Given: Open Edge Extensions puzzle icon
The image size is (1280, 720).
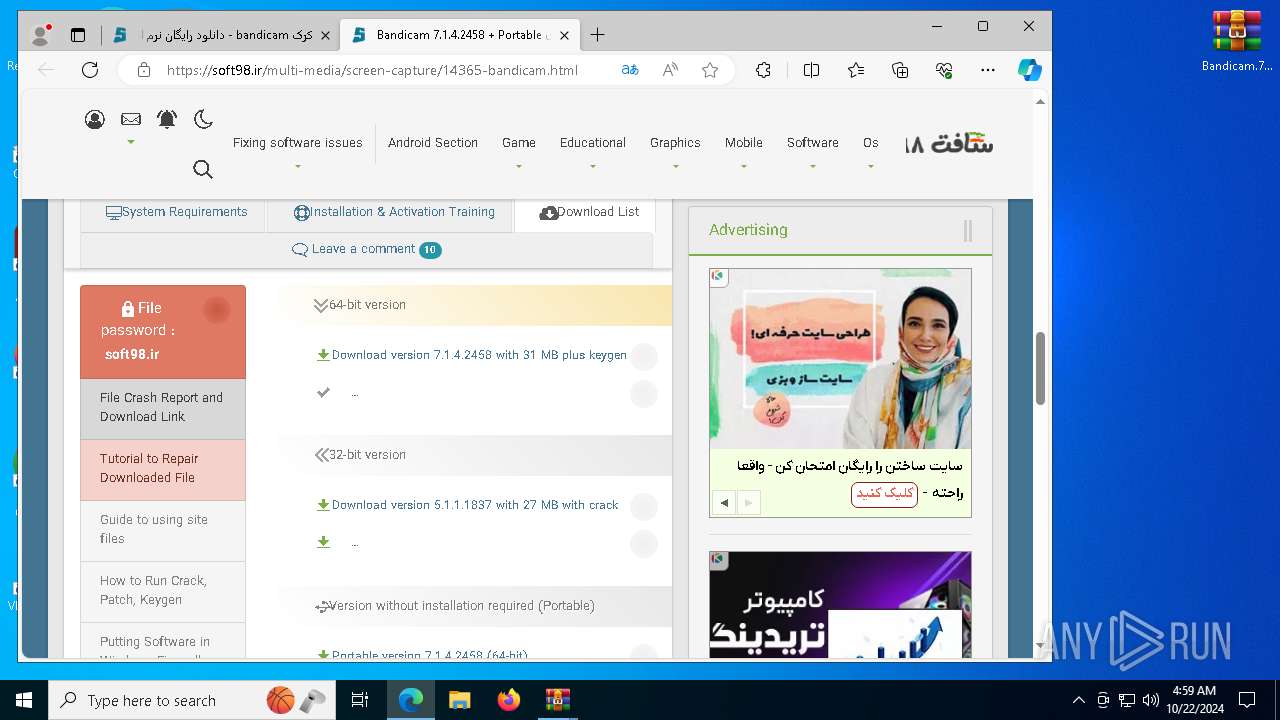Looking at the screenshot, I should point(763,70).
